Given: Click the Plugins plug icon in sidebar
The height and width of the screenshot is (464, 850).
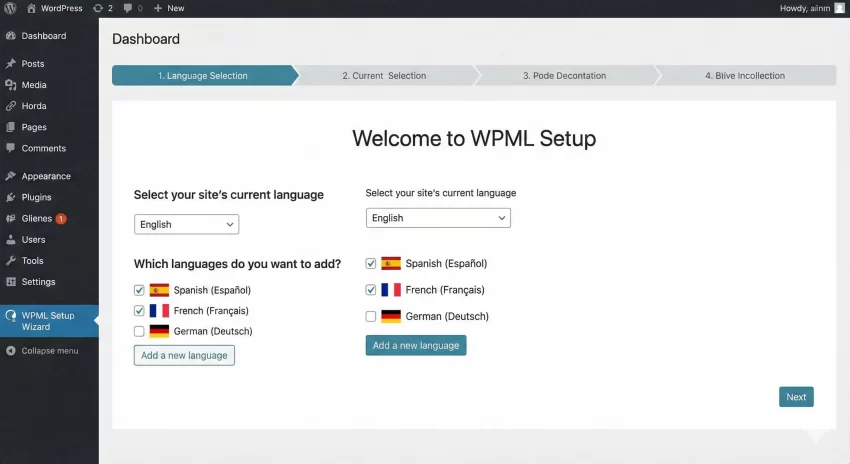Looking at the screenshot, I should coord(10,197).
